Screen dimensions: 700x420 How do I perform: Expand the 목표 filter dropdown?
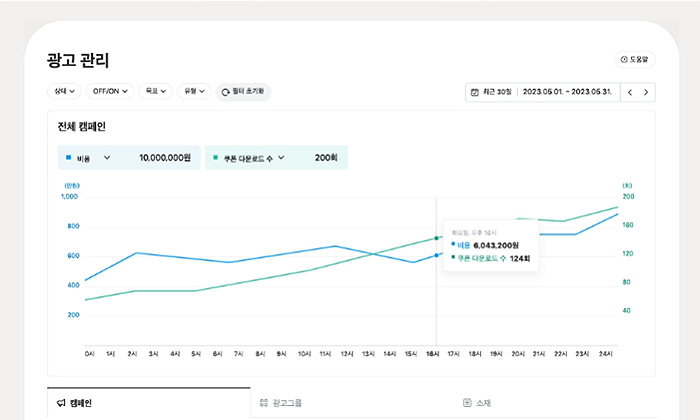[x=155, y=91]
